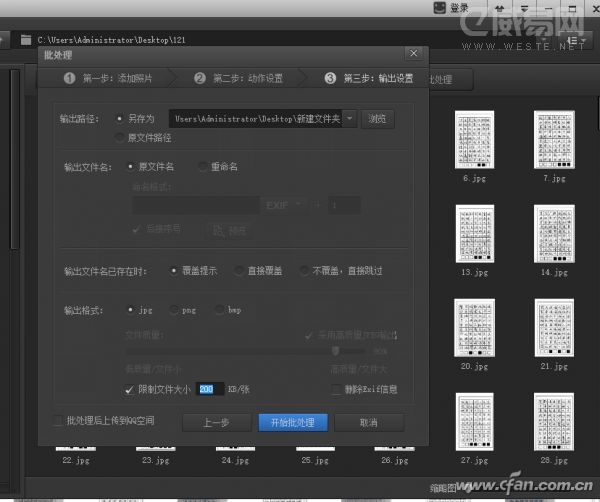The width and height of the screenshot is (600, 502).
Task: Choose 直接覆盖 when file exists
Action: pyautogui.click(x=238, y=270)
